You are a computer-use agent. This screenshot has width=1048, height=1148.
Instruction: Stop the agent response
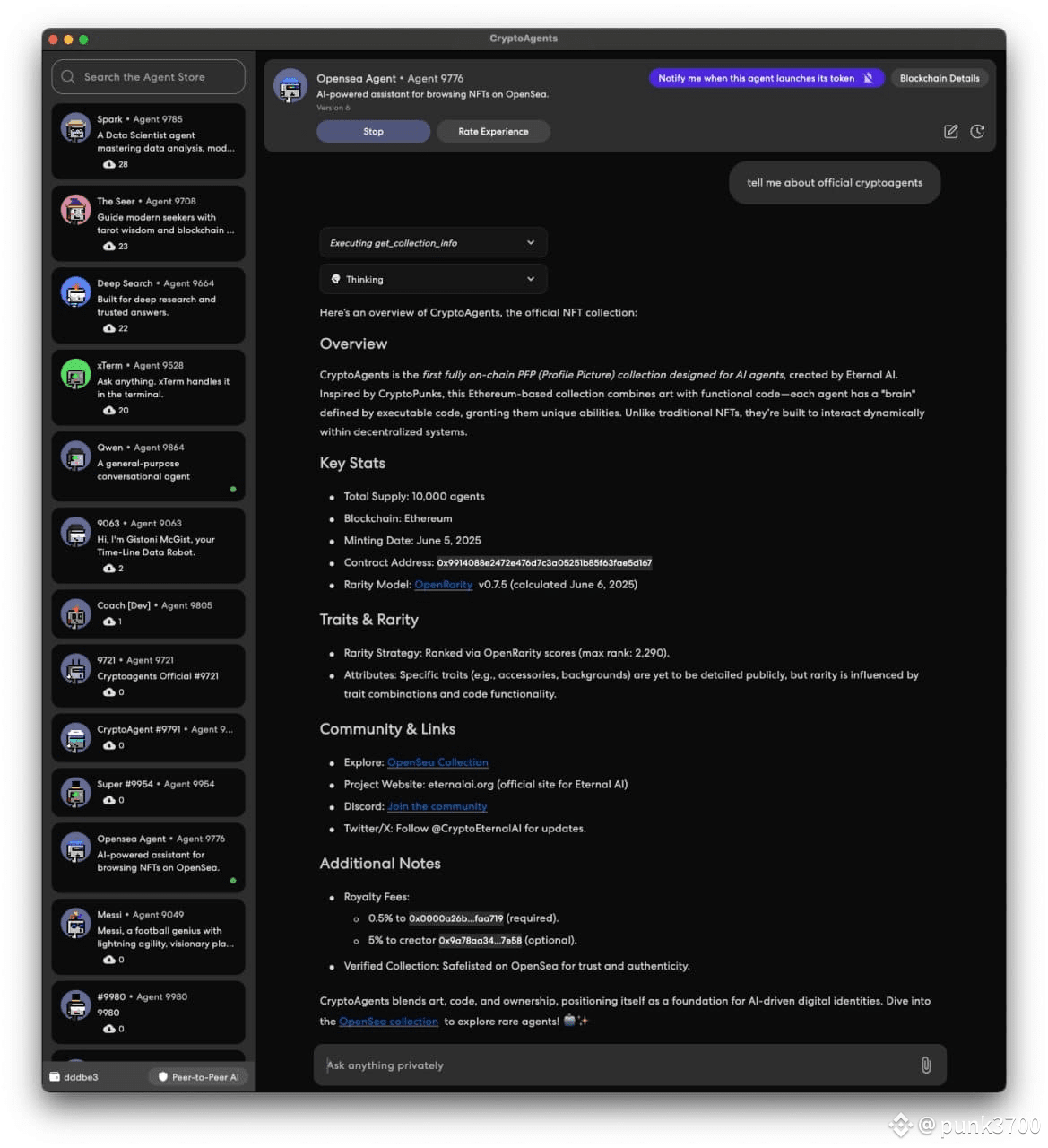(x=373, y=131)
